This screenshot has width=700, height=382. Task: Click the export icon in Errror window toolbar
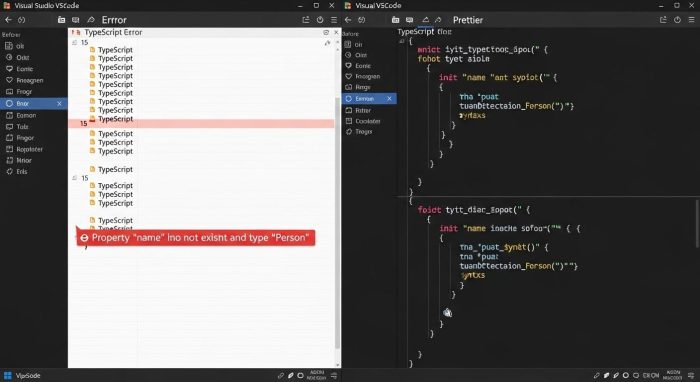[x=306, y=20]
